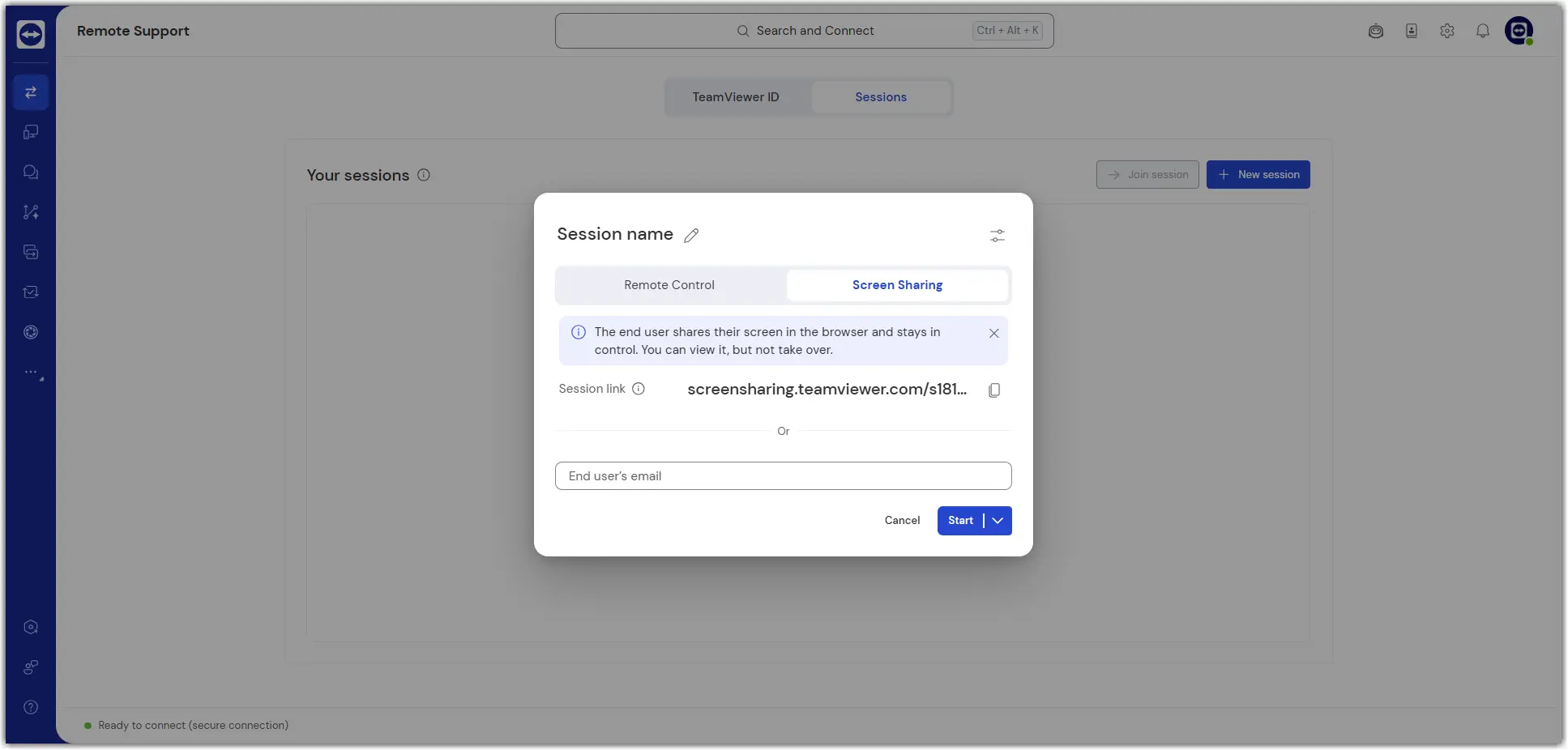1568x750 pixels.
Task: Open the integrations sidebar icon
Action: (31, 667)
